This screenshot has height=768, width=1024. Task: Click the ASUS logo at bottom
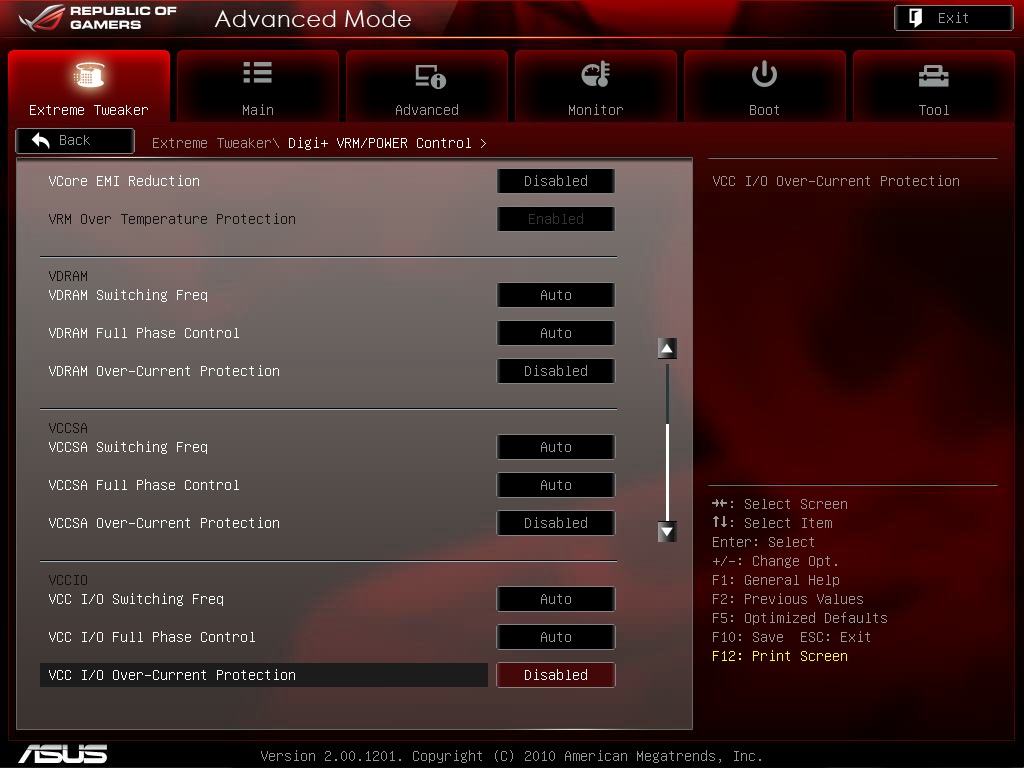(63, 753)
